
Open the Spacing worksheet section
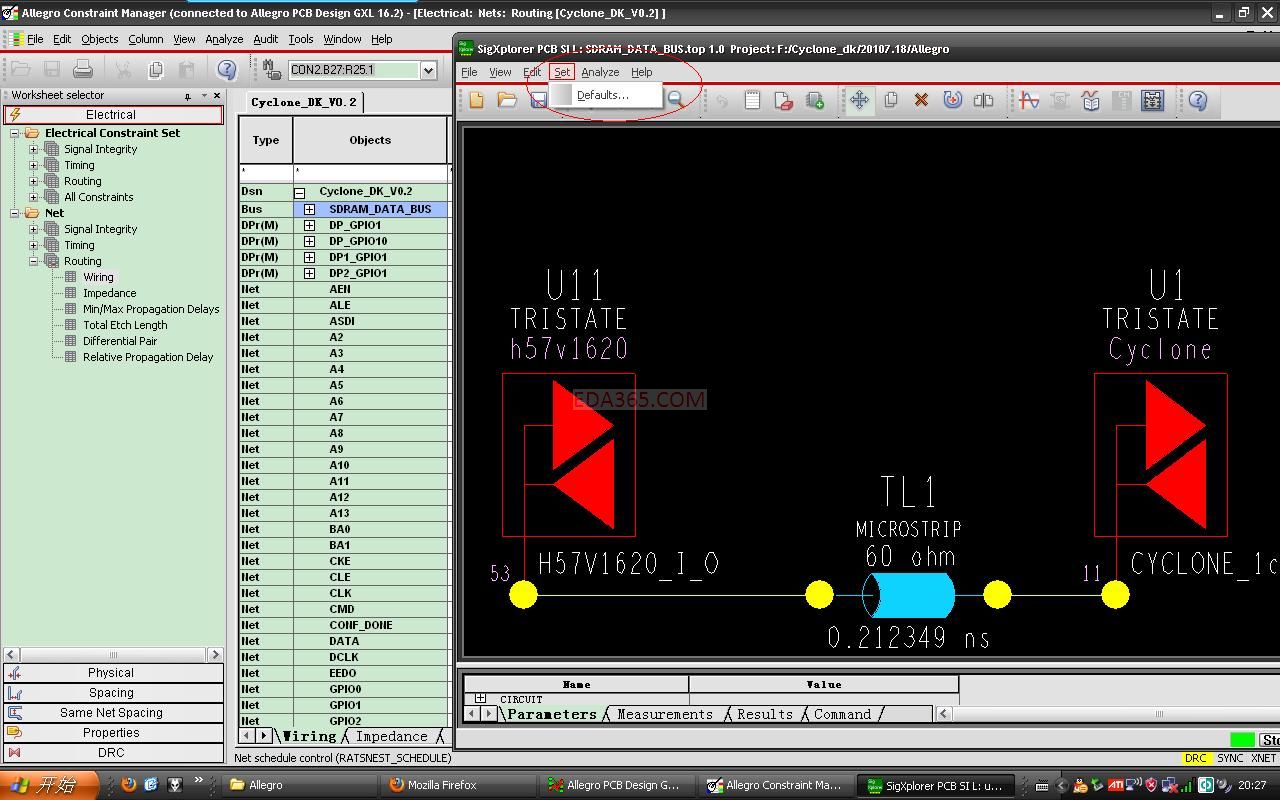click(113, 693)
